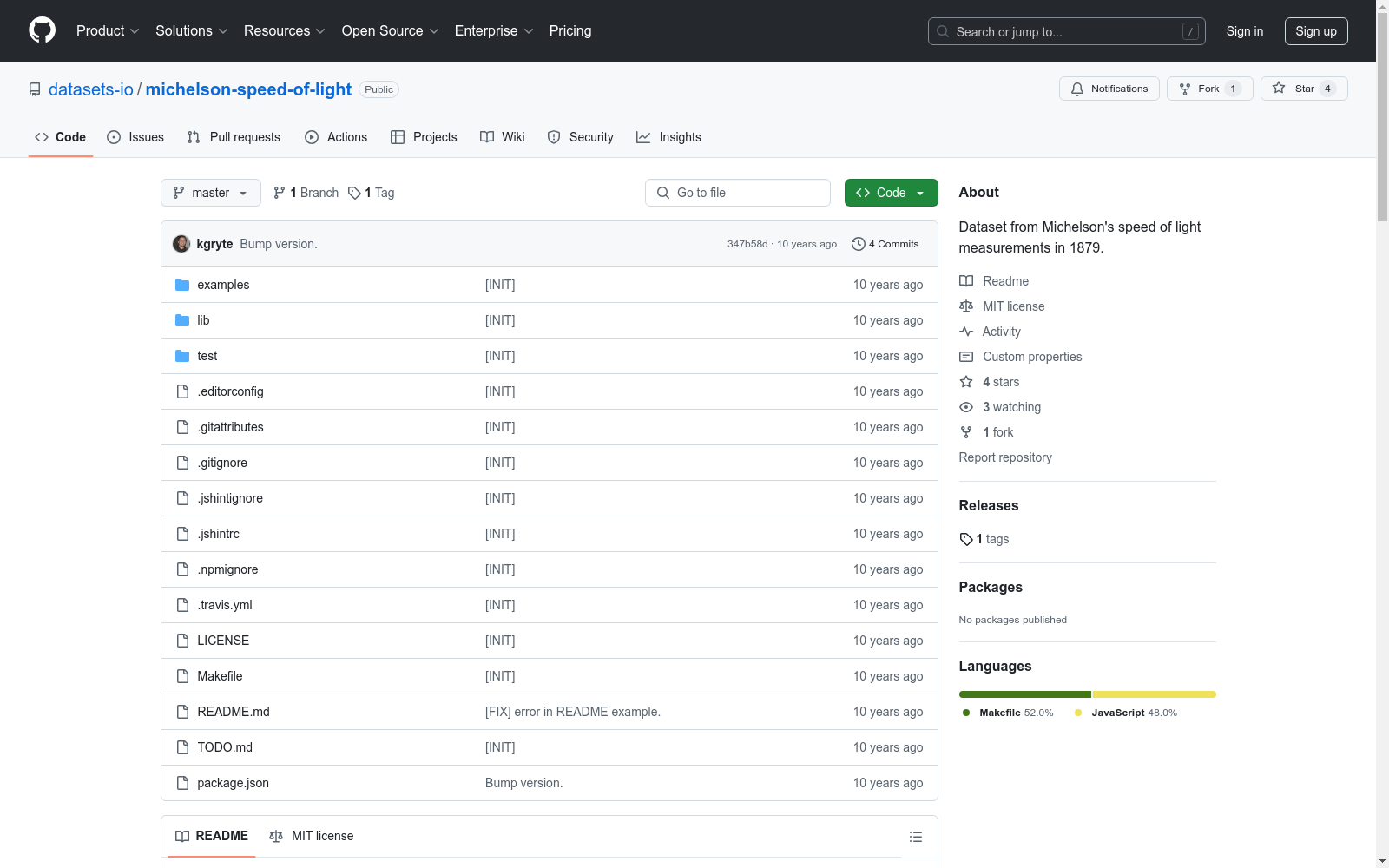Click the Notifications bell icon
The image size is (1389, 868).
tap(1077, 89)
